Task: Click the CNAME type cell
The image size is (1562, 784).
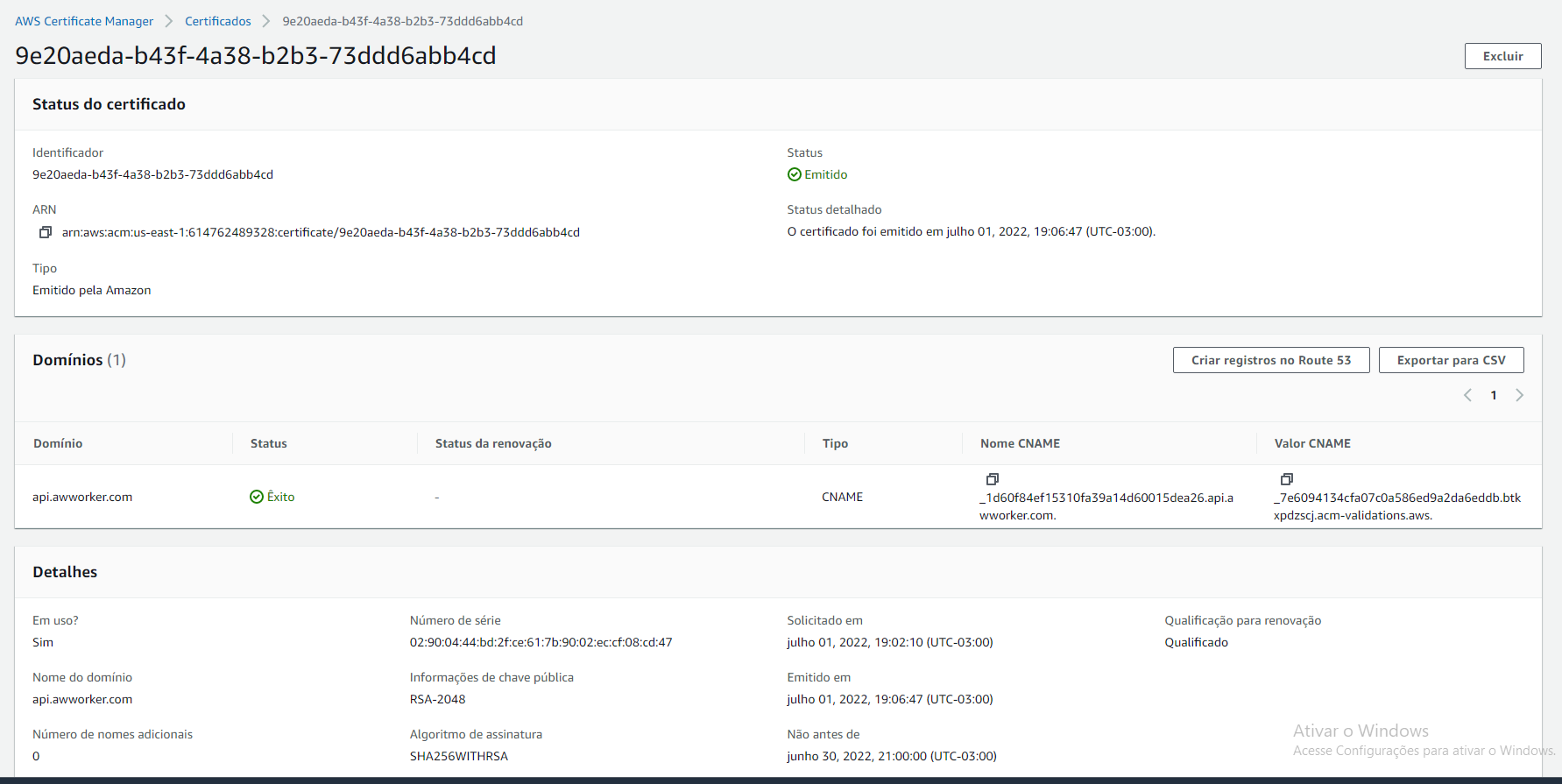Action: tap(842, 497)
